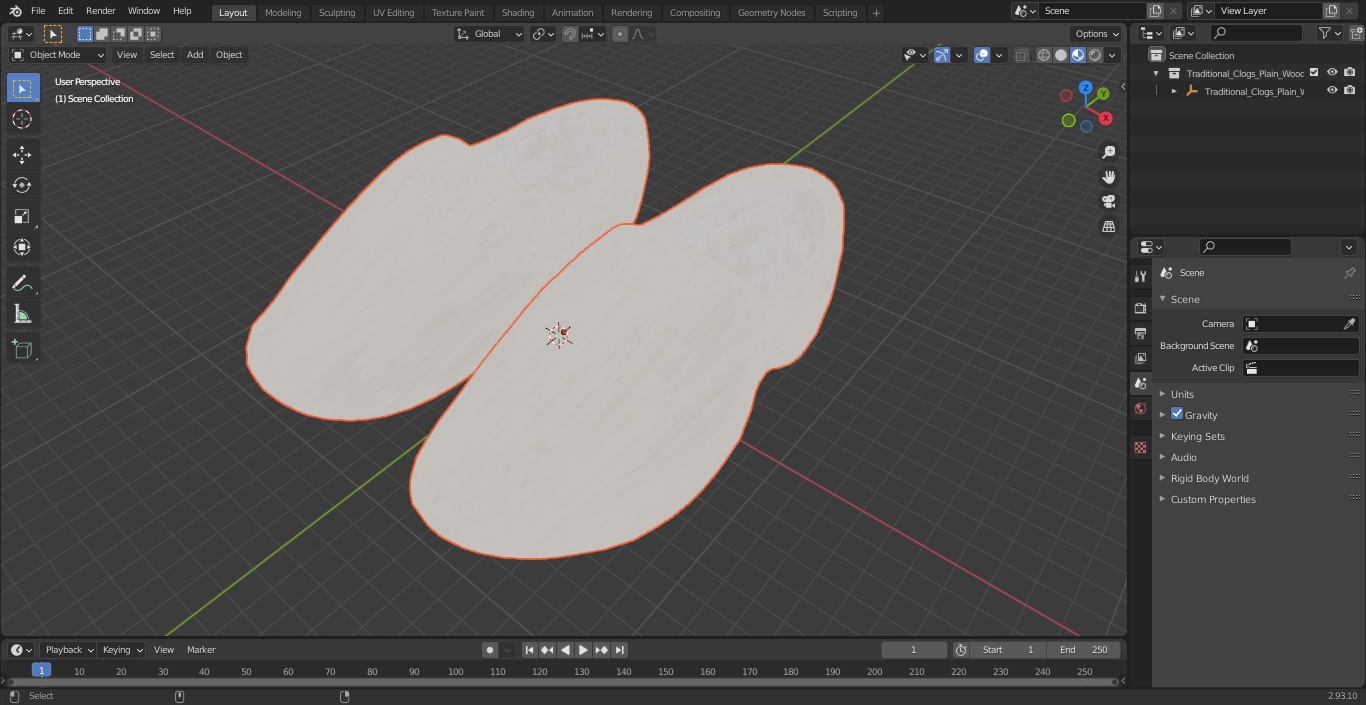This screenshot has width=1366, height=705.
Task: Open the pivot point dropdown
Action: pyautogui.click(x=543, y=34)
